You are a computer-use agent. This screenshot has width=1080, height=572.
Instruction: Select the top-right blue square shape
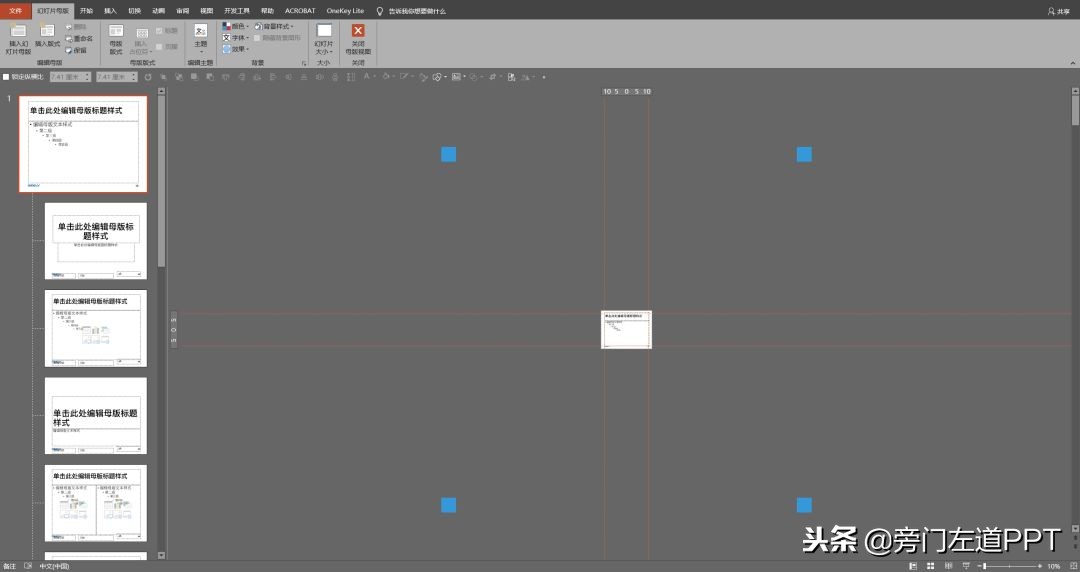(x=804, y=154)
